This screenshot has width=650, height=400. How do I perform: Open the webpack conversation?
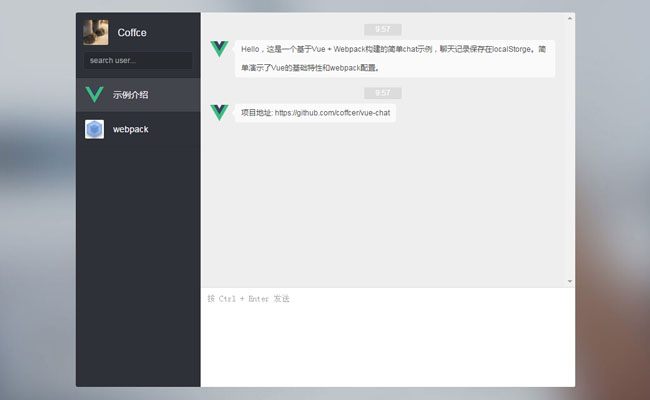(x=139, y=129)
